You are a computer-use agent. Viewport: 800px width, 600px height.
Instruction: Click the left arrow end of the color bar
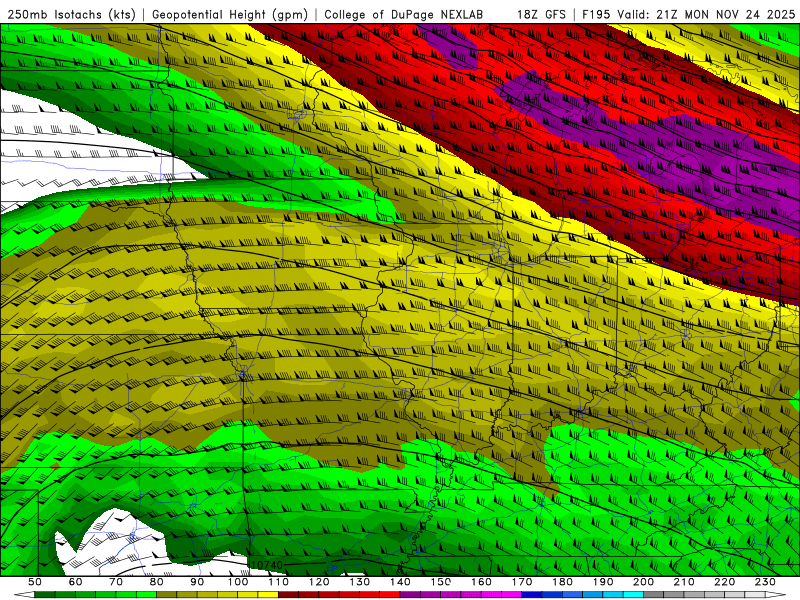click(x=24, y=595)
